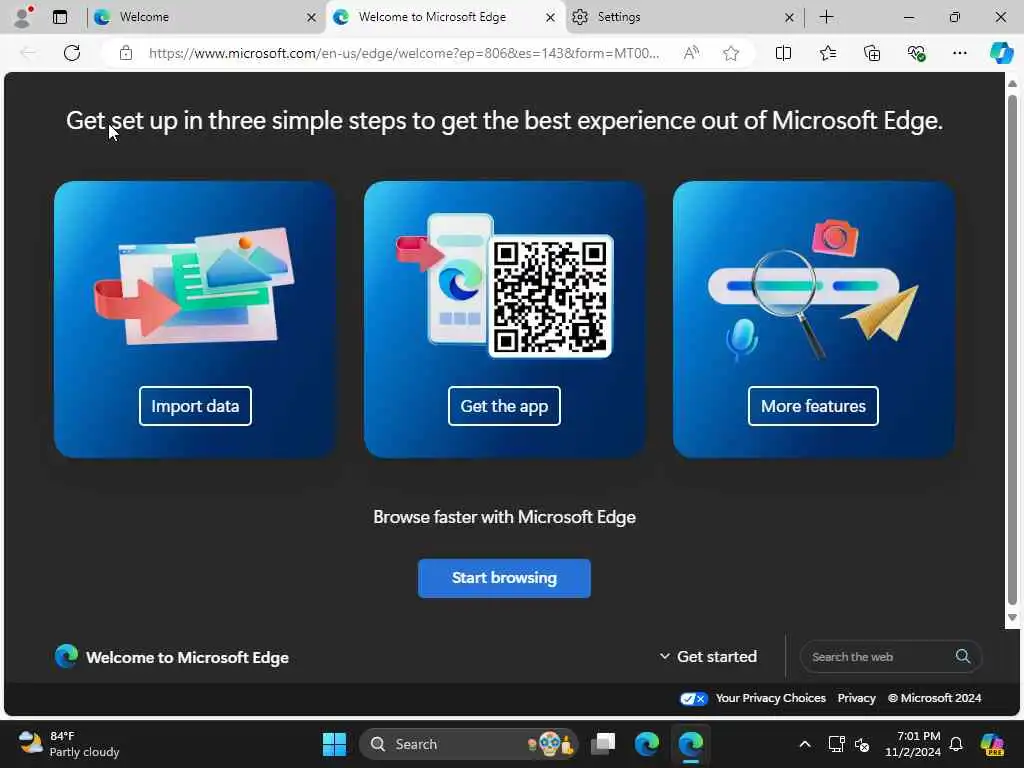Click the taskbar Search box

(x=468, y=744)
